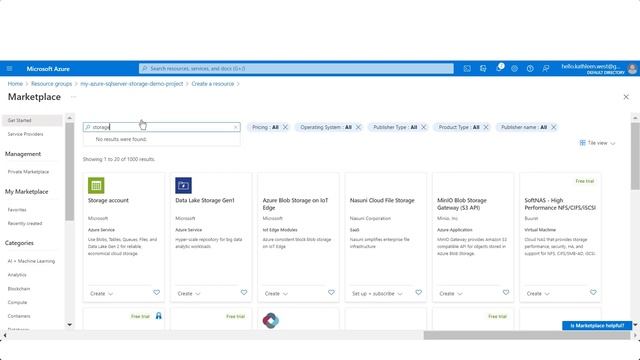Viewport: 640px width, 360px height.
Task: Remove the Product Type filter
Action: coord(486,127)
